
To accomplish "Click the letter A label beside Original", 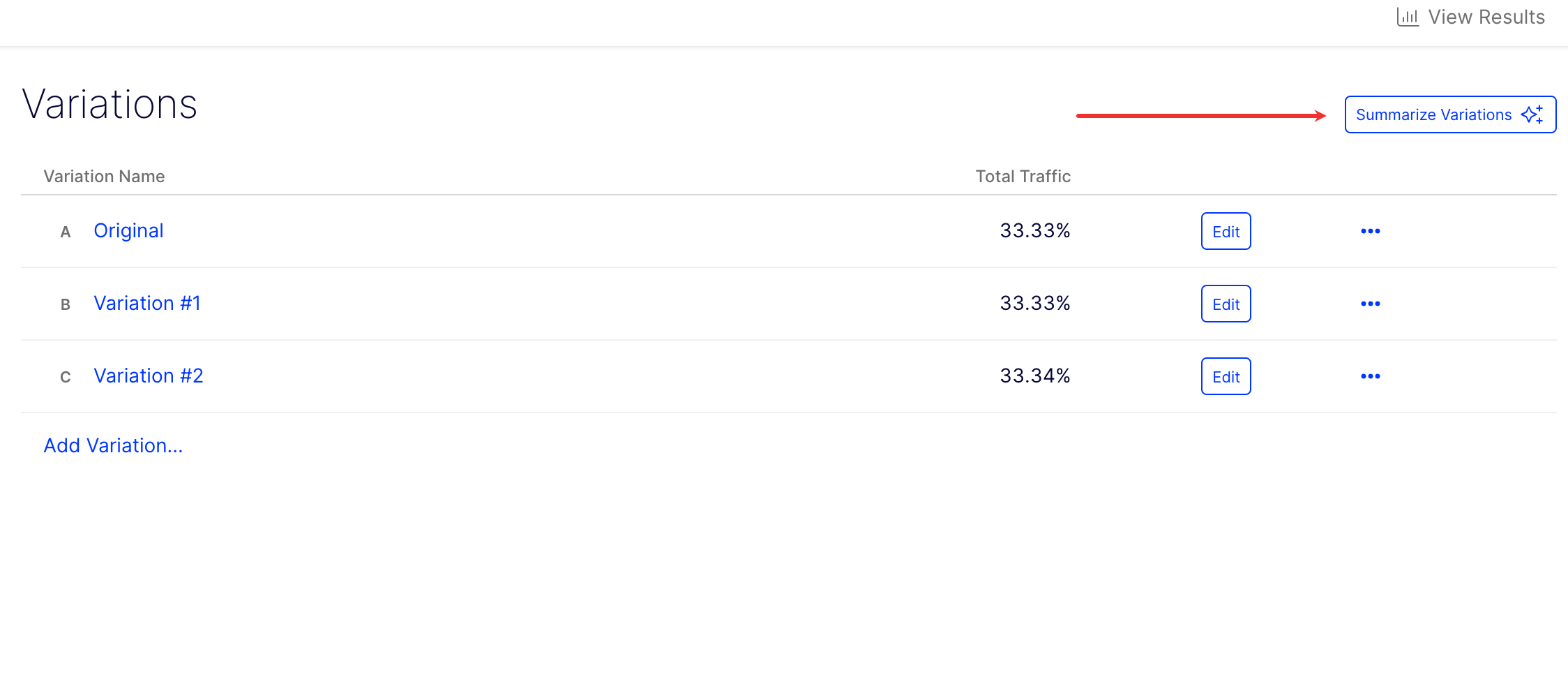I will point(66,232).
